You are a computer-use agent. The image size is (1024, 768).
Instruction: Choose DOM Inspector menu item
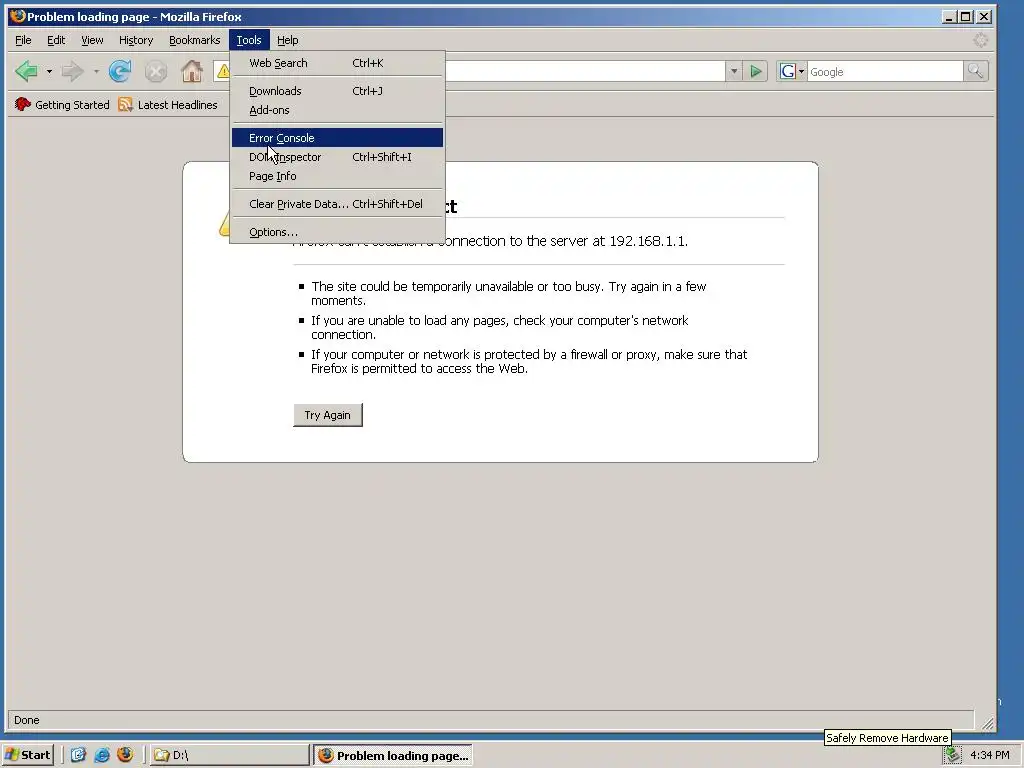pos(338,157)
